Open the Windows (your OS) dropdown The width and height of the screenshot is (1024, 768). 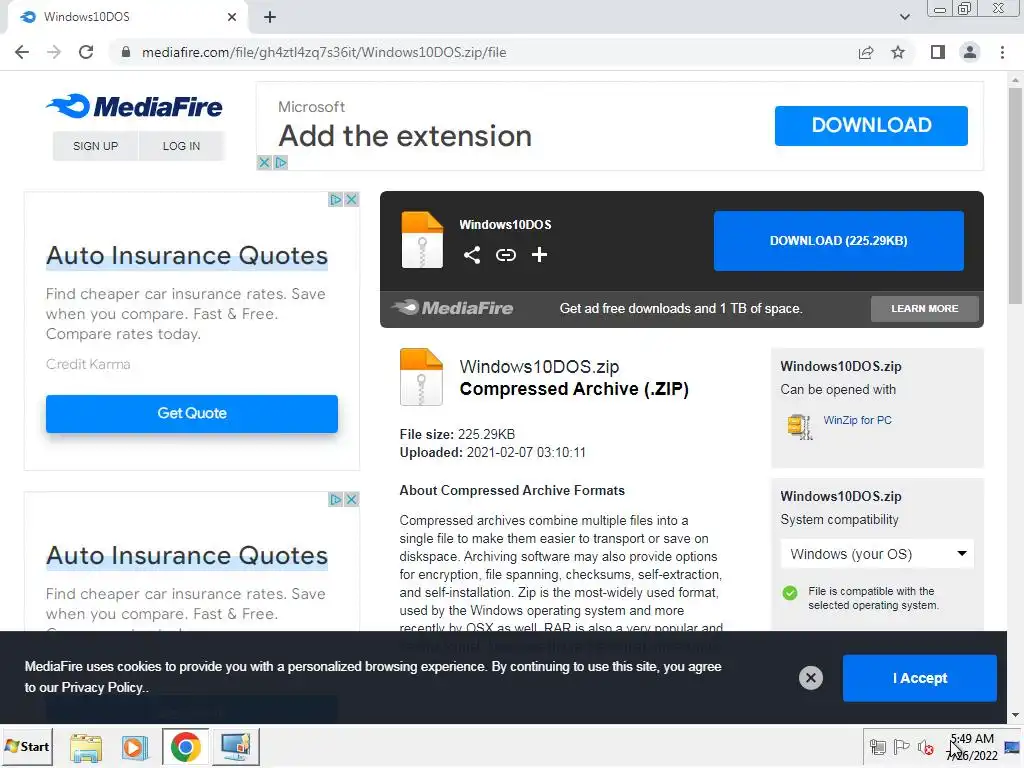[877, 554]
